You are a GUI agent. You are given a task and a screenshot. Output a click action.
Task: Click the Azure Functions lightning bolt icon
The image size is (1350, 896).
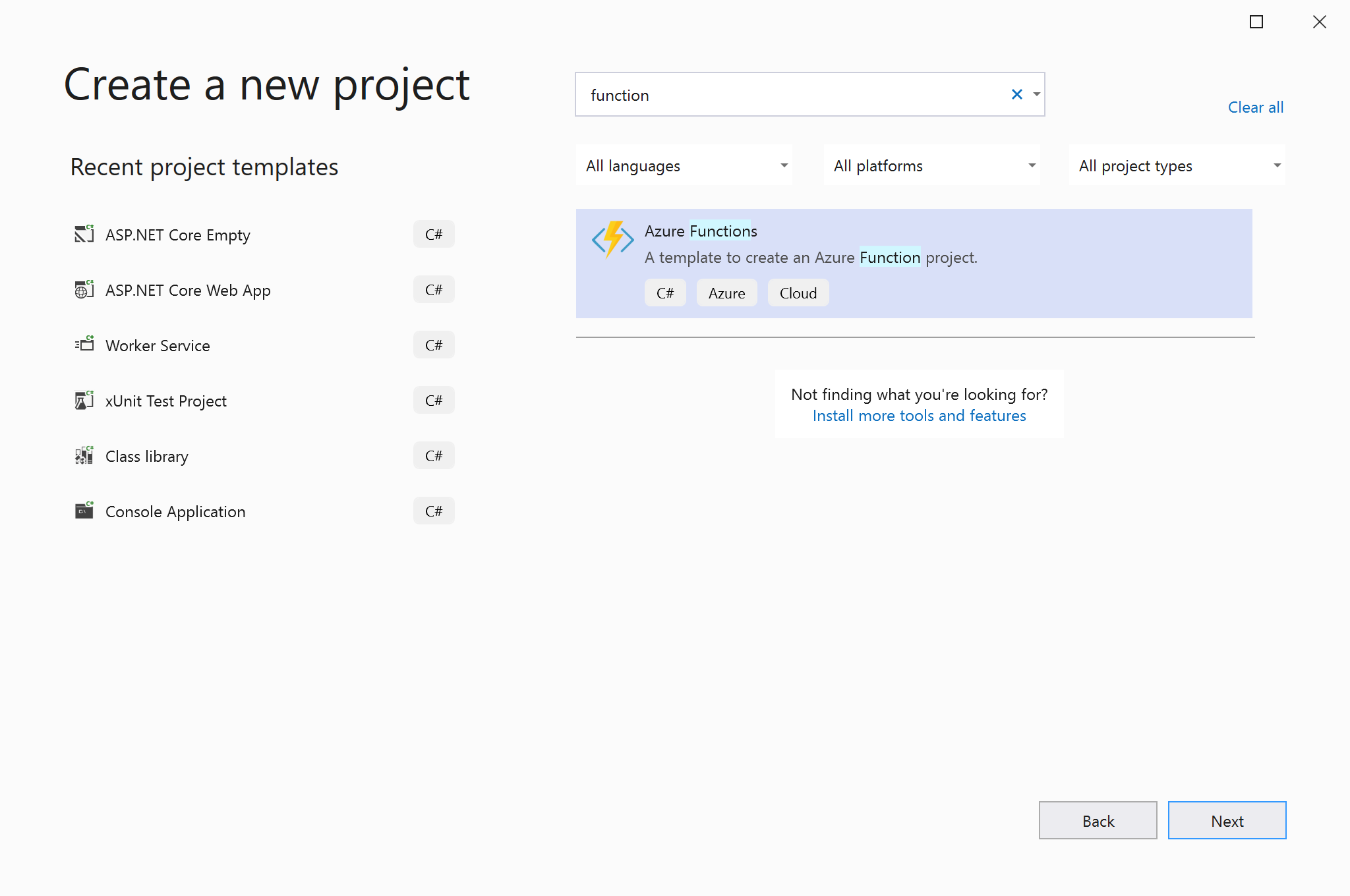[612, 239]
